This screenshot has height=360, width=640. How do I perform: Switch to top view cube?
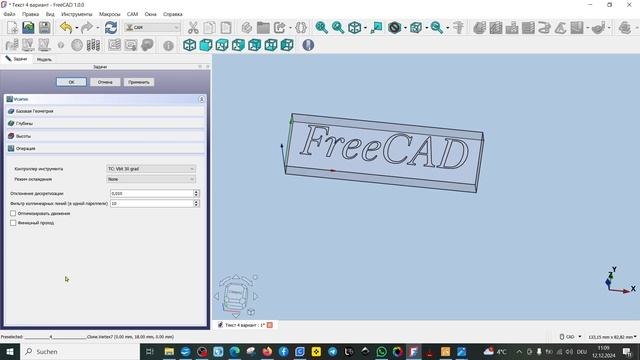pos(222,45)
